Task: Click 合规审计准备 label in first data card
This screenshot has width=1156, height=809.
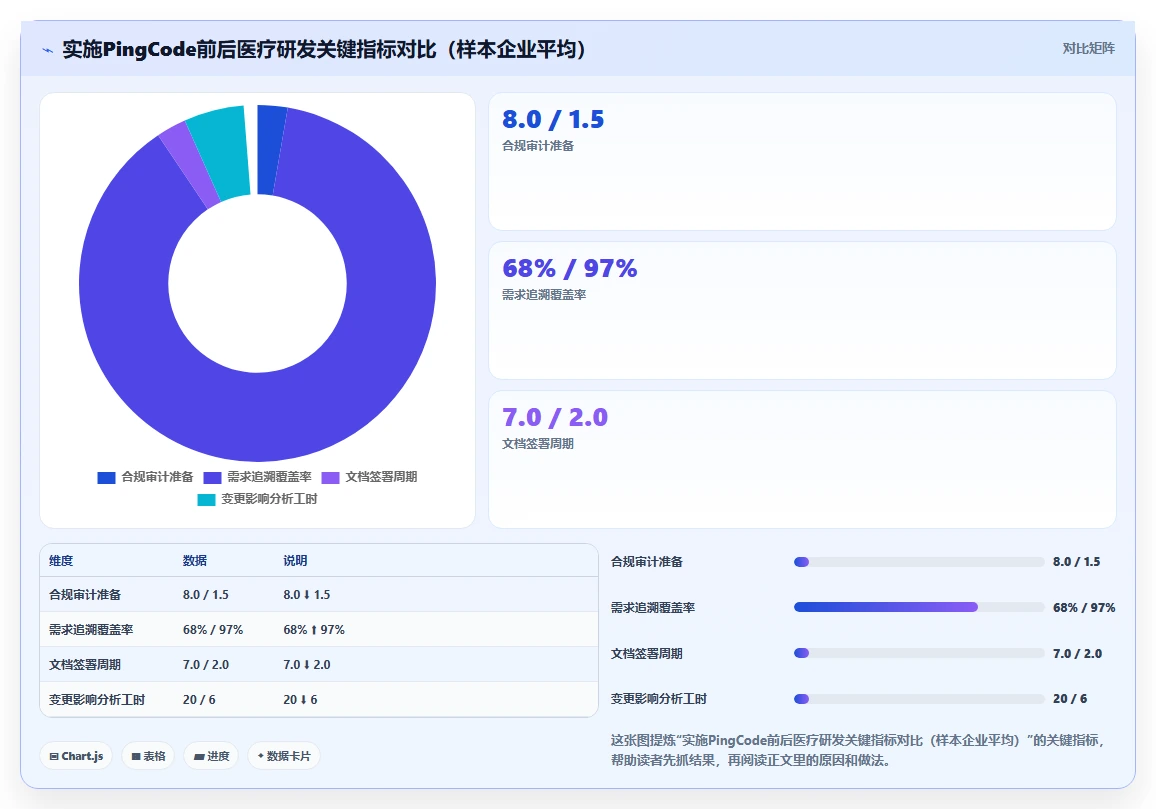Action: 537,146
